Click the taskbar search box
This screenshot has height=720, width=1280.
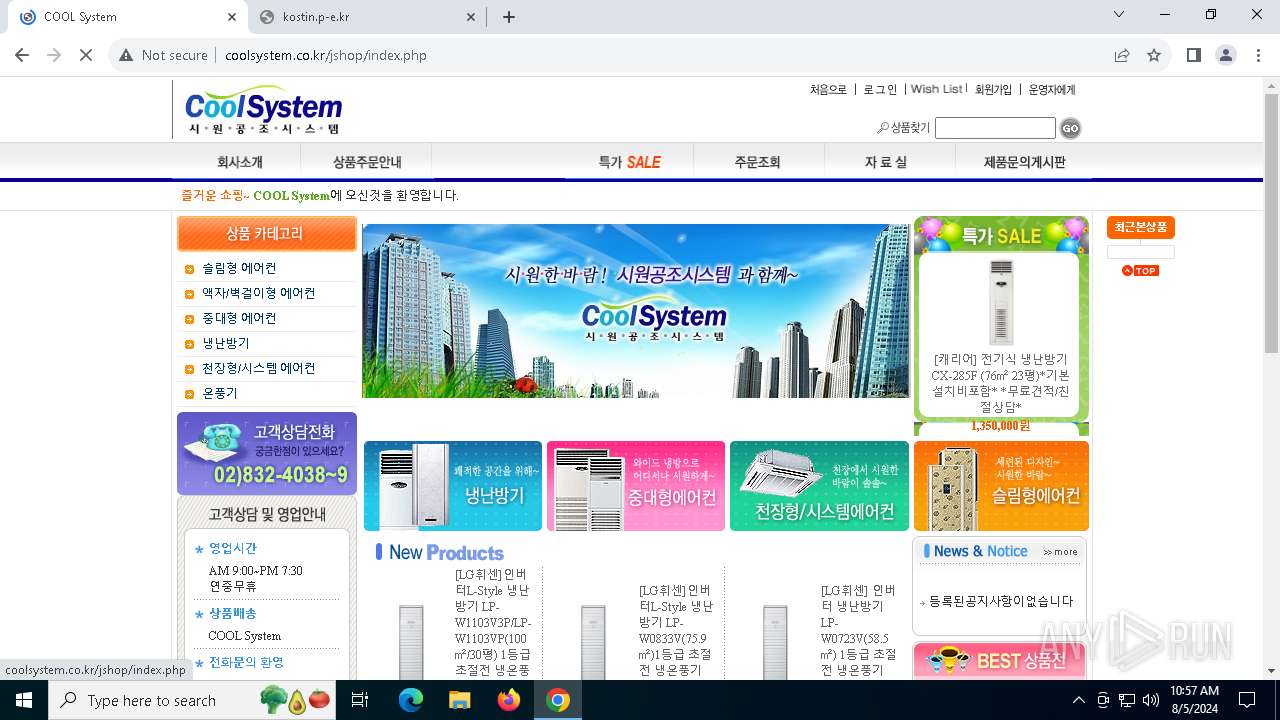(193, 700)
